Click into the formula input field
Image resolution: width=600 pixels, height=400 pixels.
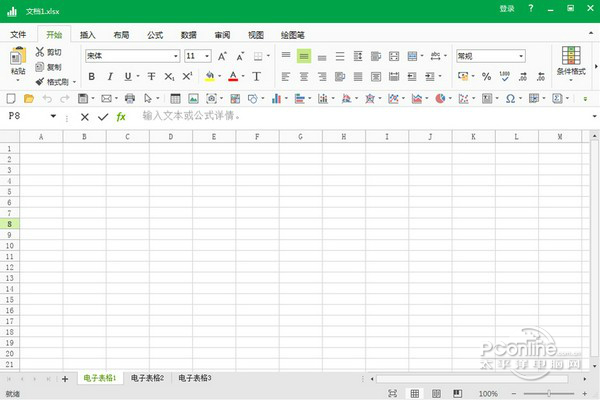364,116
